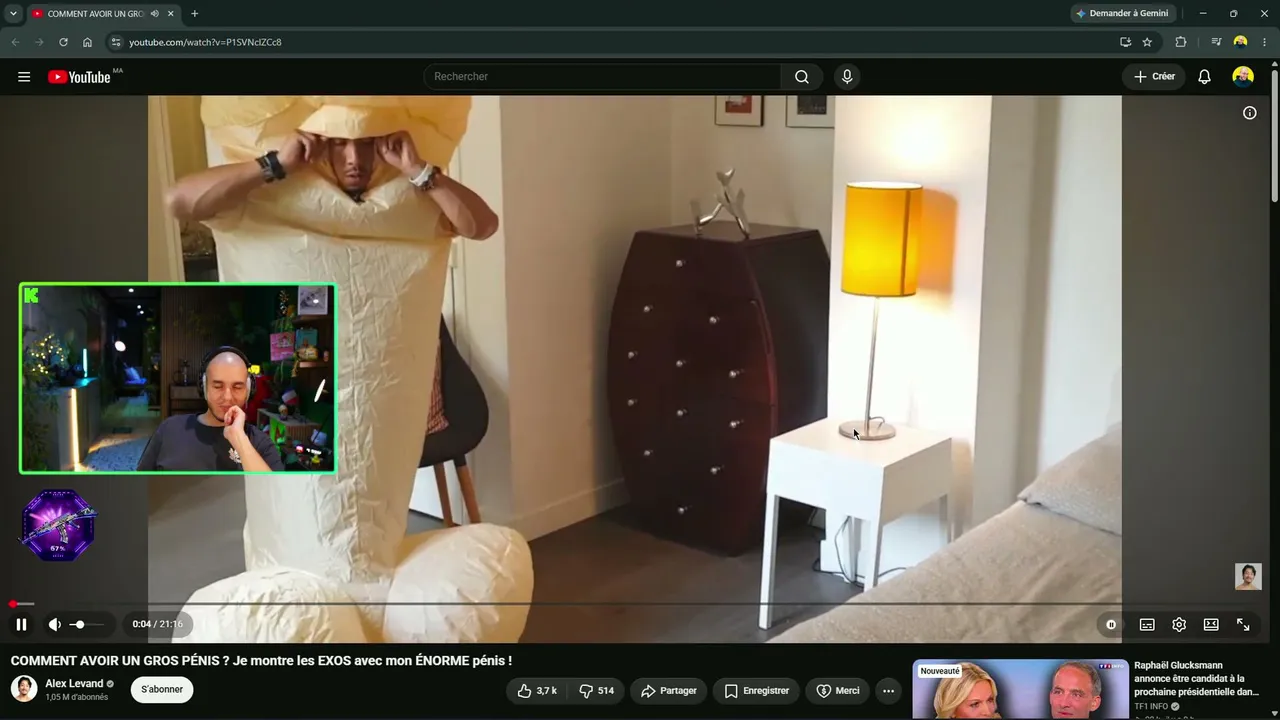Mute the video volume

[x=55, y=624]
